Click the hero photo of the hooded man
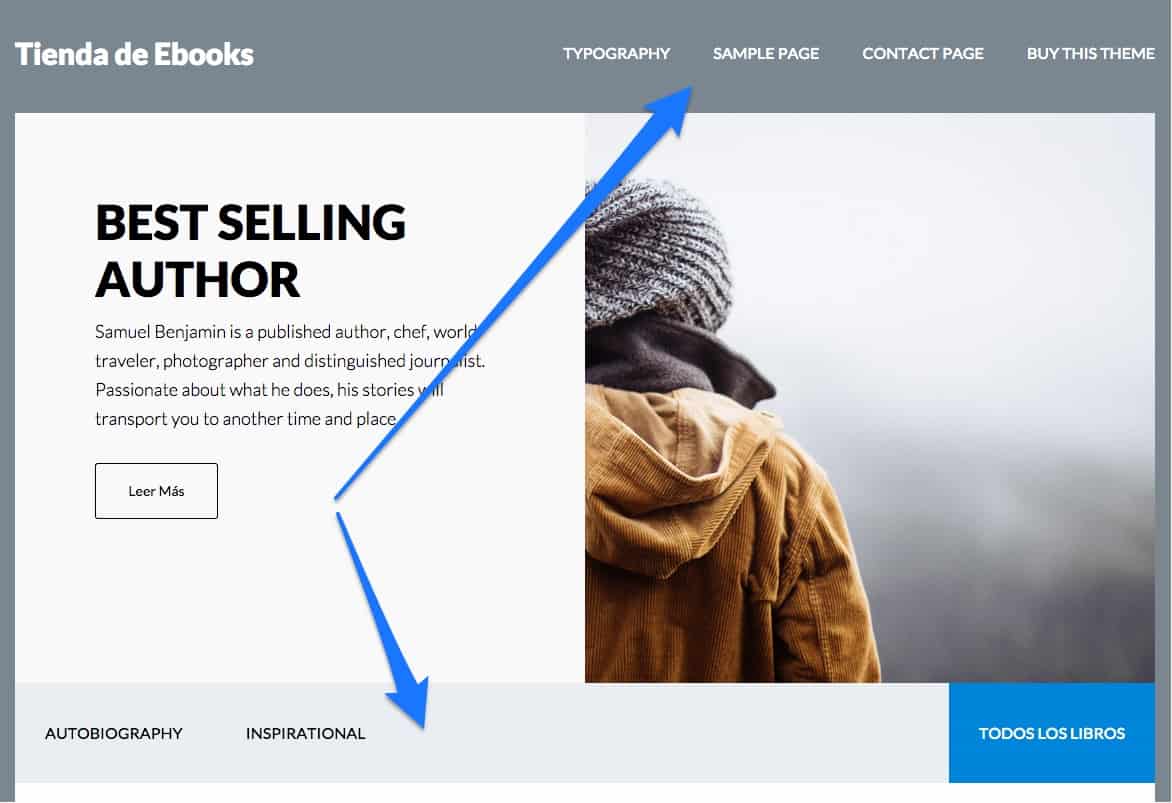Screen dimensions: 1172x803 [869, 398]
